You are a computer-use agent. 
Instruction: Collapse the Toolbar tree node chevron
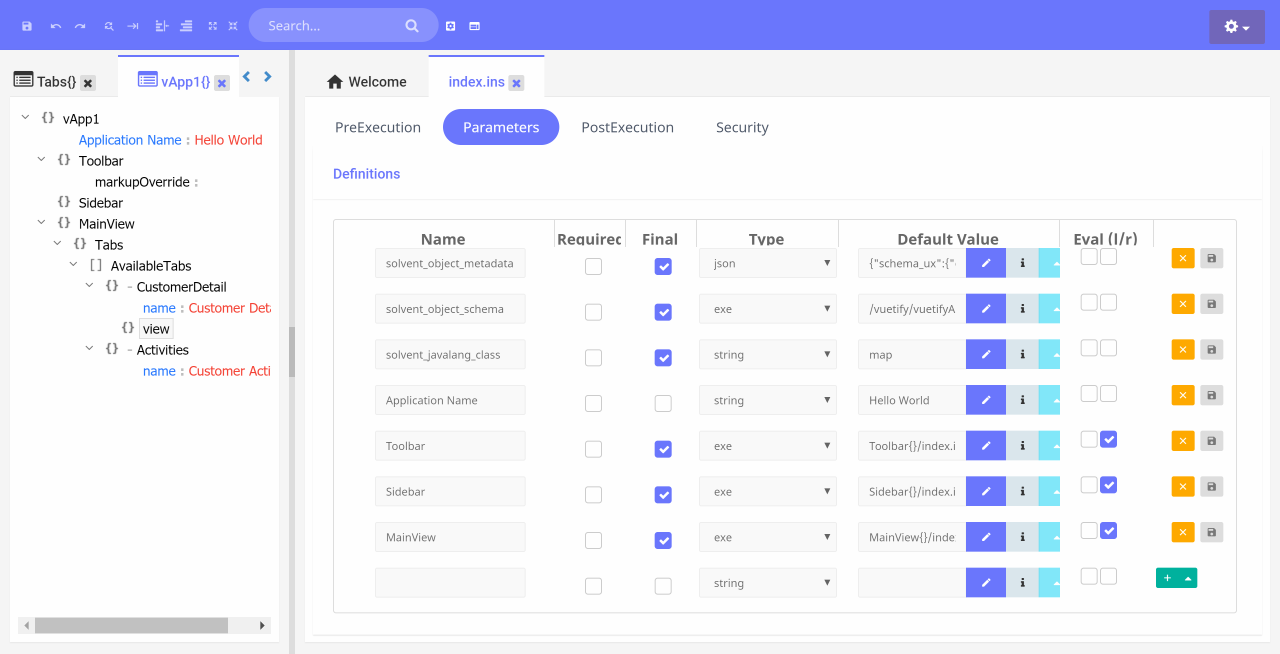pos(41,160)
